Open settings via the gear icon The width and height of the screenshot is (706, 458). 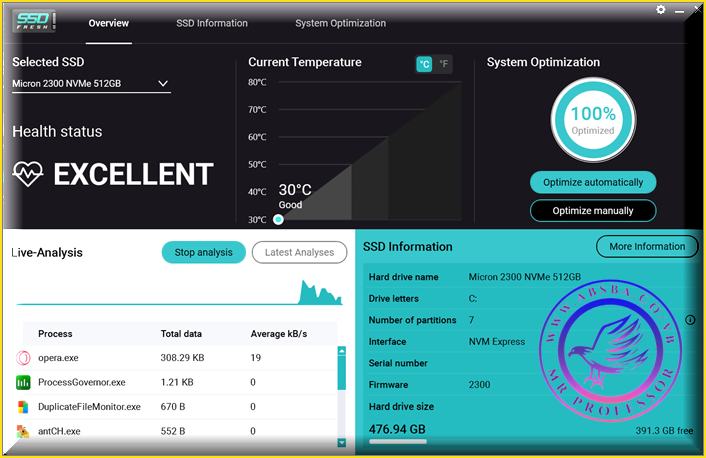coord(661,9)
